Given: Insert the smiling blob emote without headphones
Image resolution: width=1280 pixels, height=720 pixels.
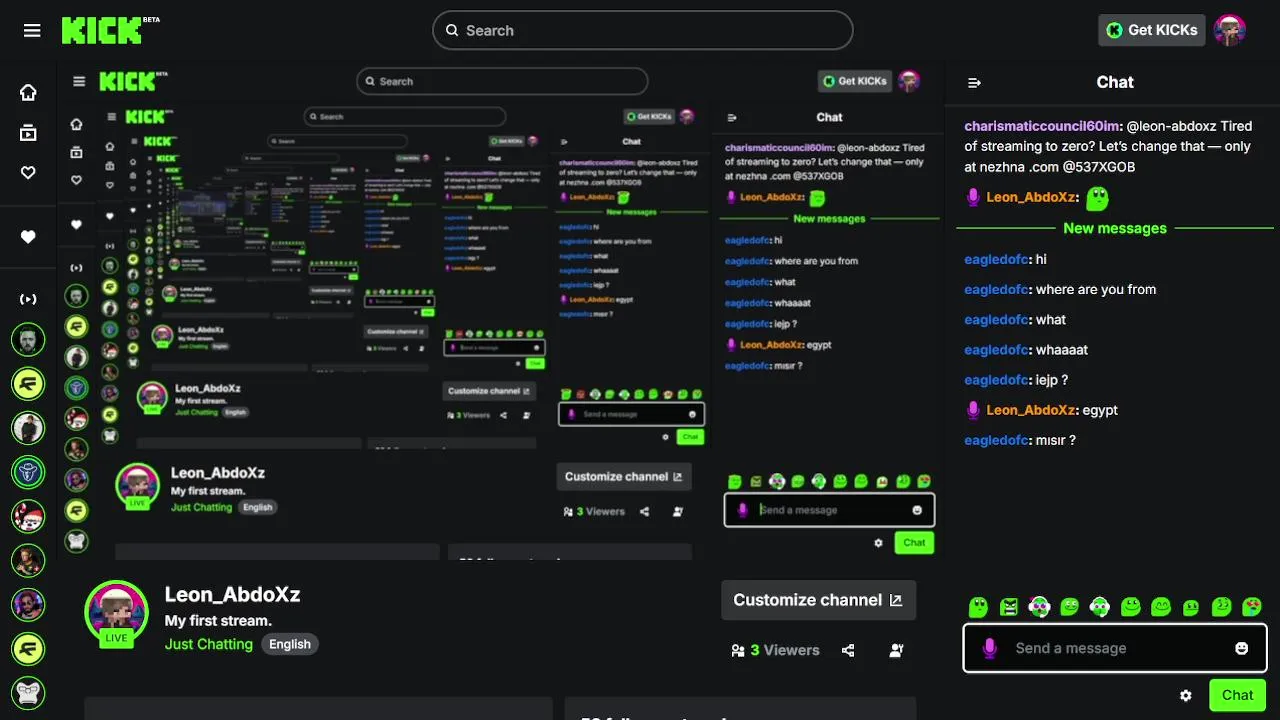Looking at the screenshot, I should (1130, 606).
